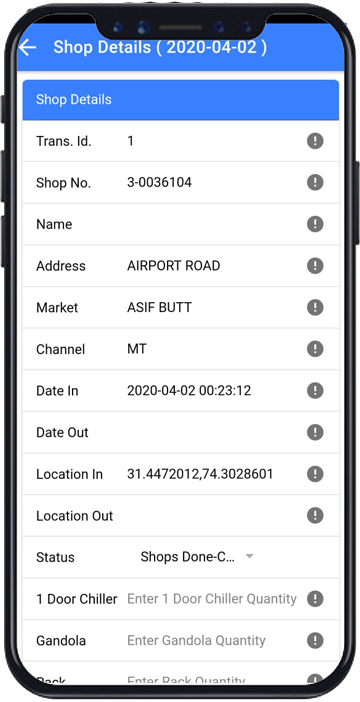Tap the back arrow in header
Viewport: 360px width, 702px height.
(28, 47)
